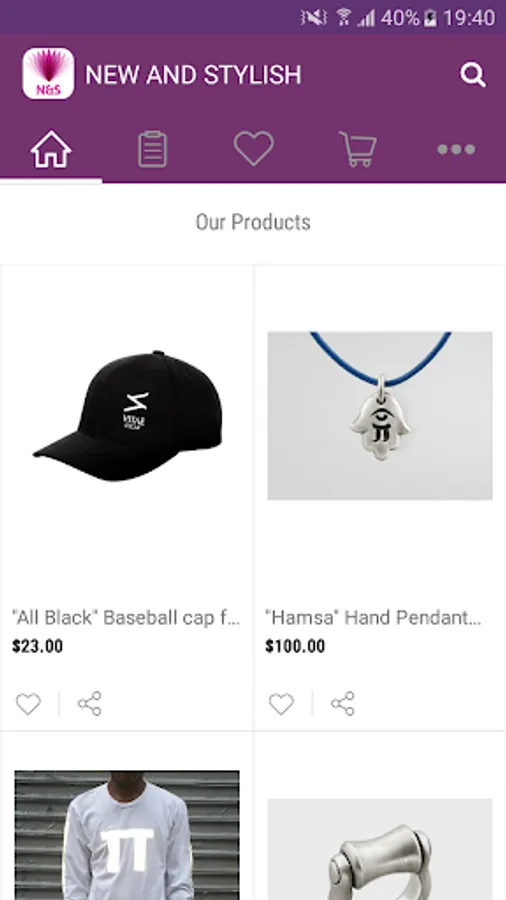Select the "Hamsa" Hand Pendant title
The width and height of the screenshot is (506, 900).
tap(373, 618)
